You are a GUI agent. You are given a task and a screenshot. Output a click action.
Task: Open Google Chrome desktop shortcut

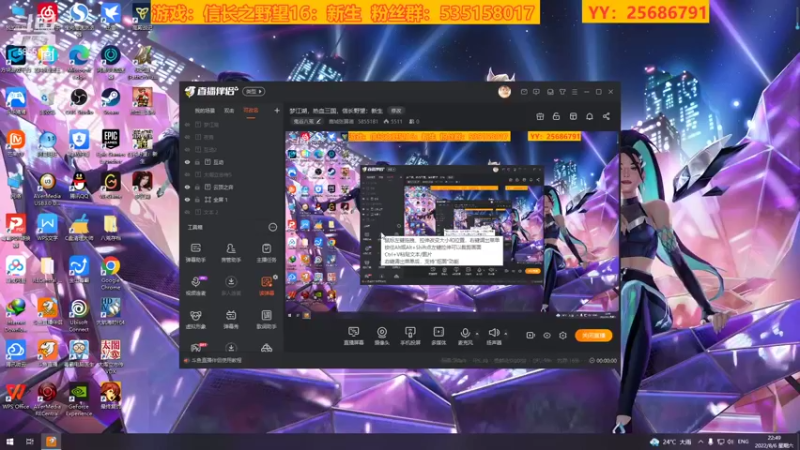[110, 273]
